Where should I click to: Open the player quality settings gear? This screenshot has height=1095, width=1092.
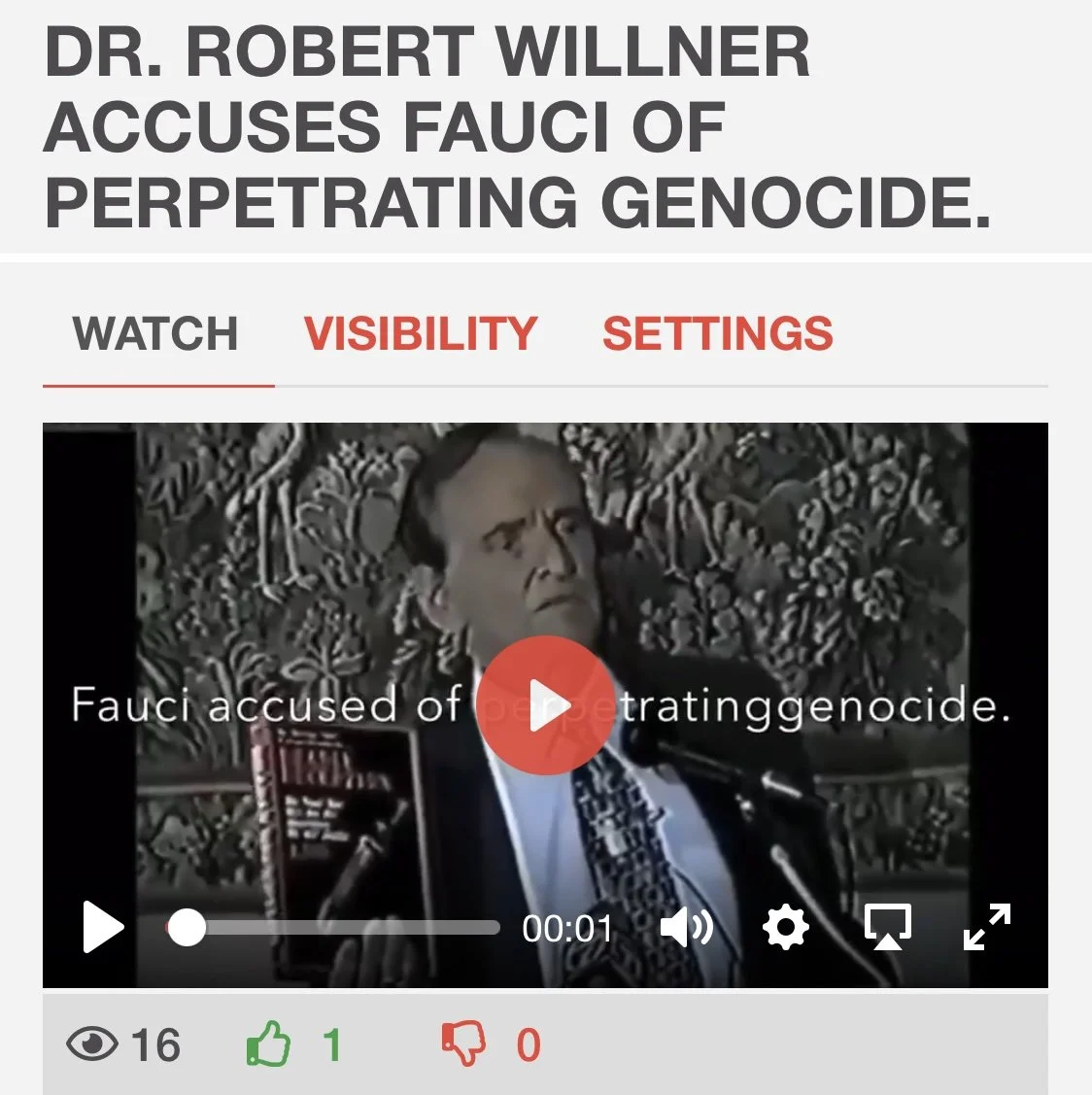click(x=786, y=927)
